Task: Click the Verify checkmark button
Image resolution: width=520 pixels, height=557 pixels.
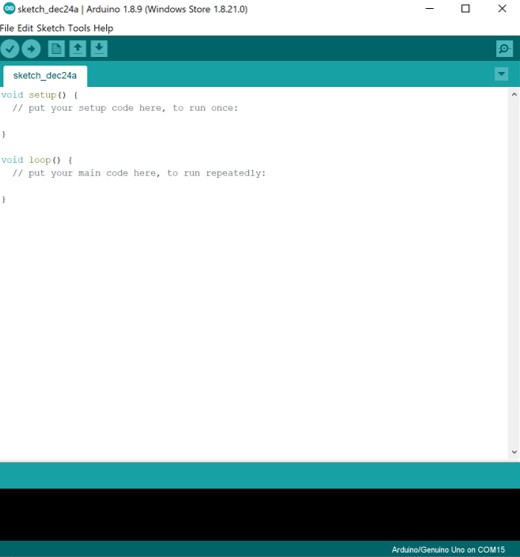Action: click(x=10, y=49)
